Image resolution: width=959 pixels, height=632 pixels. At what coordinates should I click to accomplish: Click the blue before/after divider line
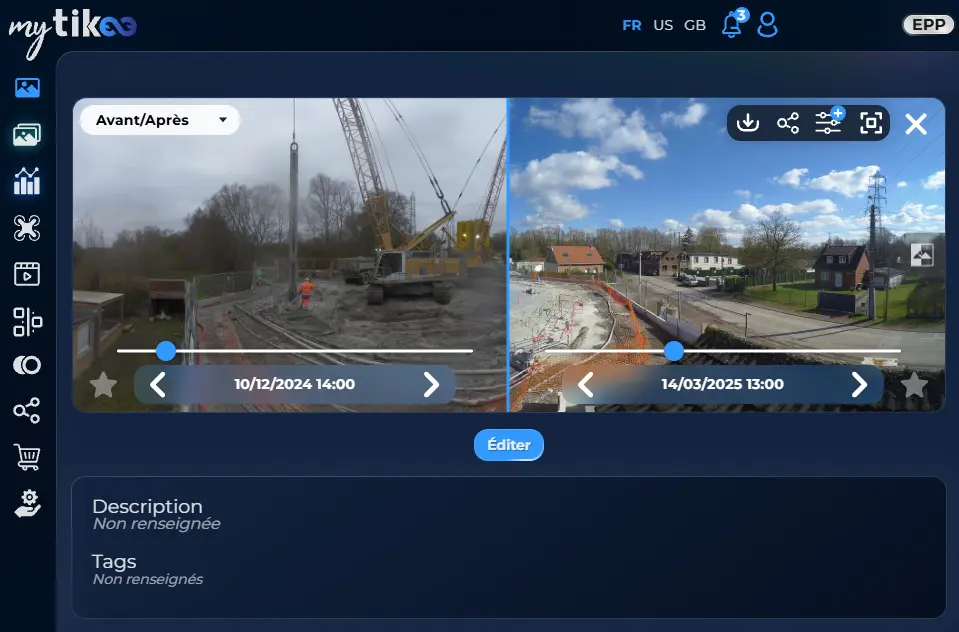click(x=508, y=255)
